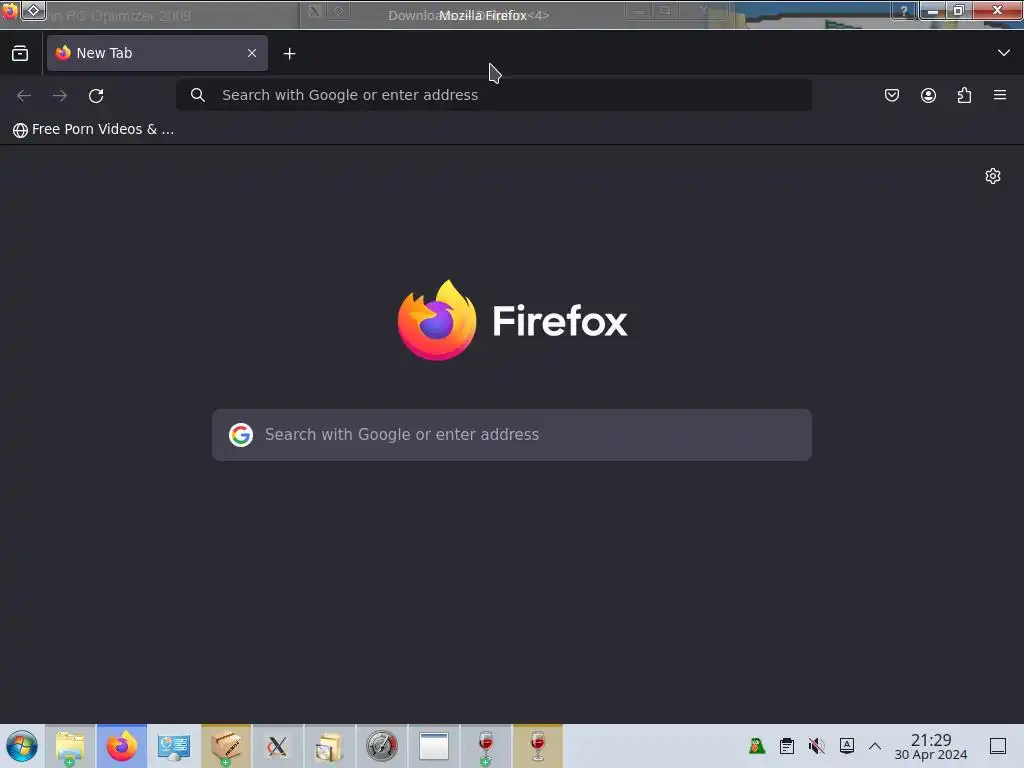
Task: Open the system settings taskbar icon
Action: point(174,746)
